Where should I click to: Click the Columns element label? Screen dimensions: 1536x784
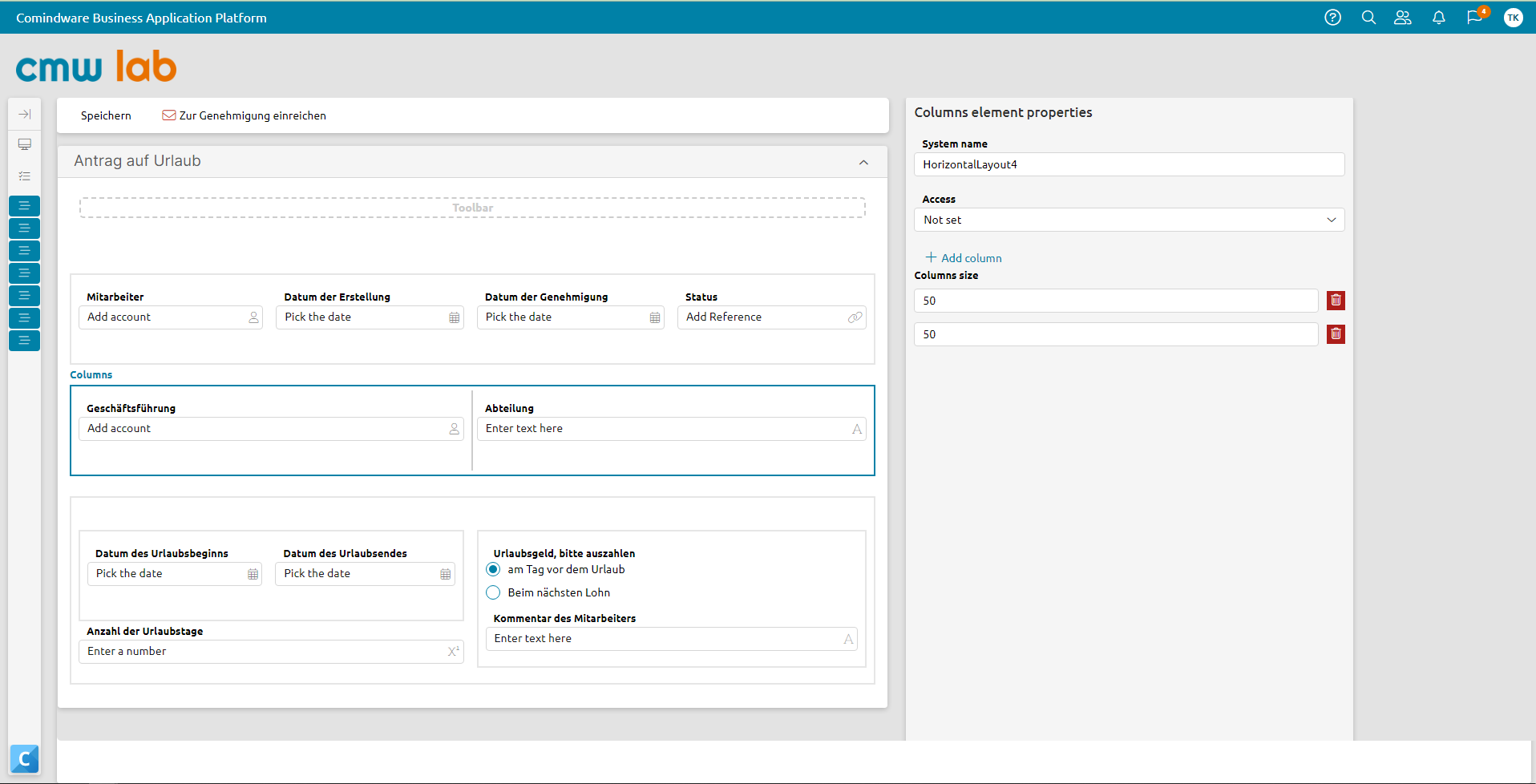pos(91,374)
